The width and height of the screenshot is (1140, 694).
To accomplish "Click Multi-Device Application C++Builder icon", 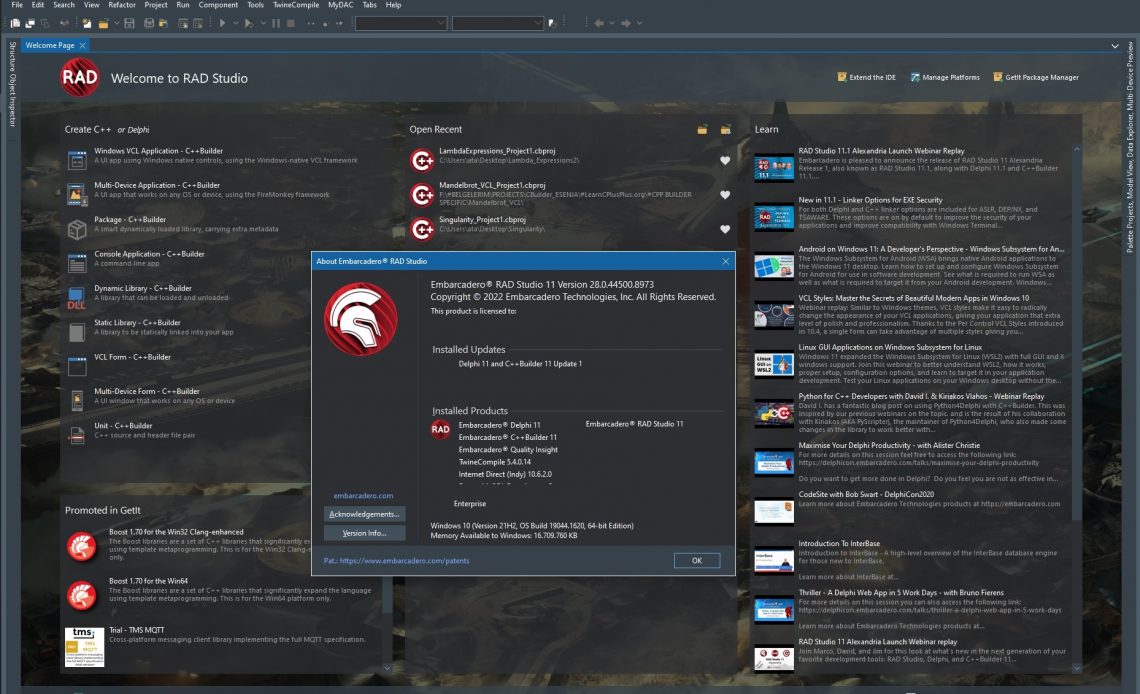I will 77,194.
